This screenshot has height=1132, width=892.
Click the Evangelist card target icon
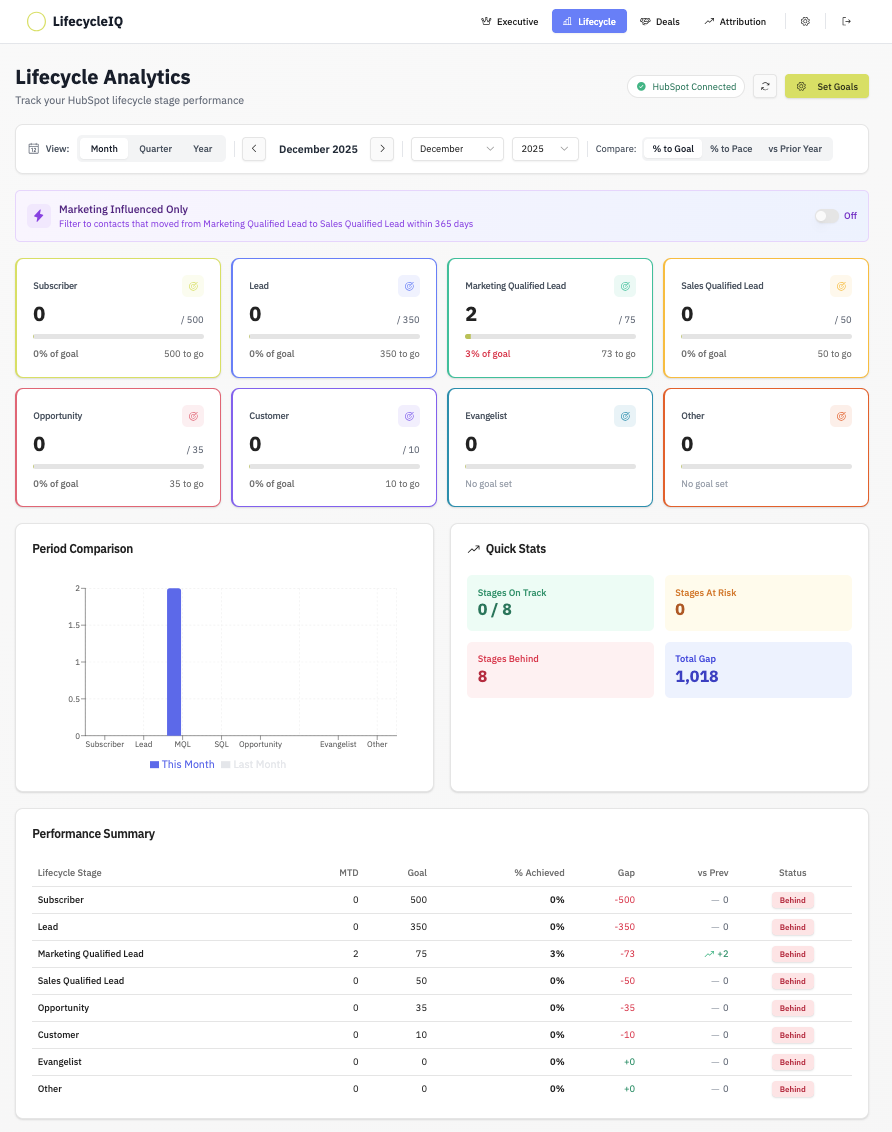[625, 416]
